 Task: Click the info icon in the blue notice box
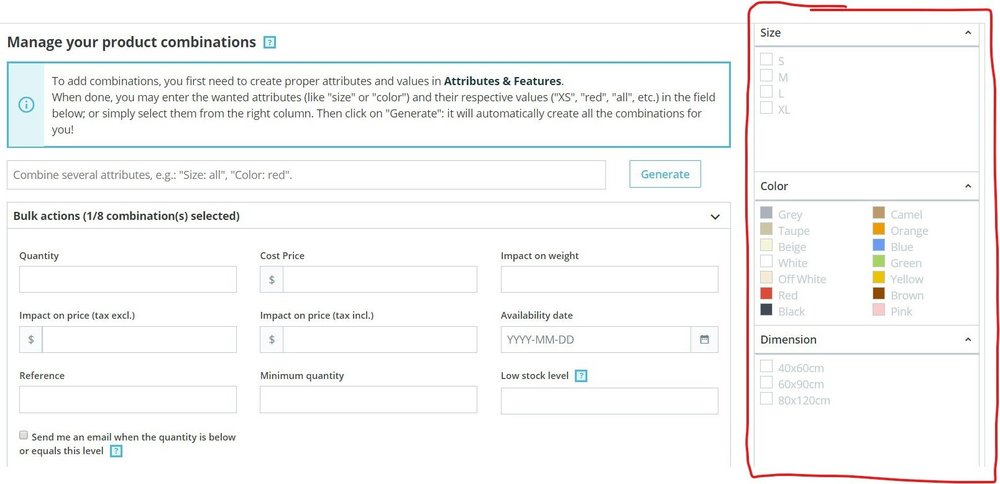27,104
